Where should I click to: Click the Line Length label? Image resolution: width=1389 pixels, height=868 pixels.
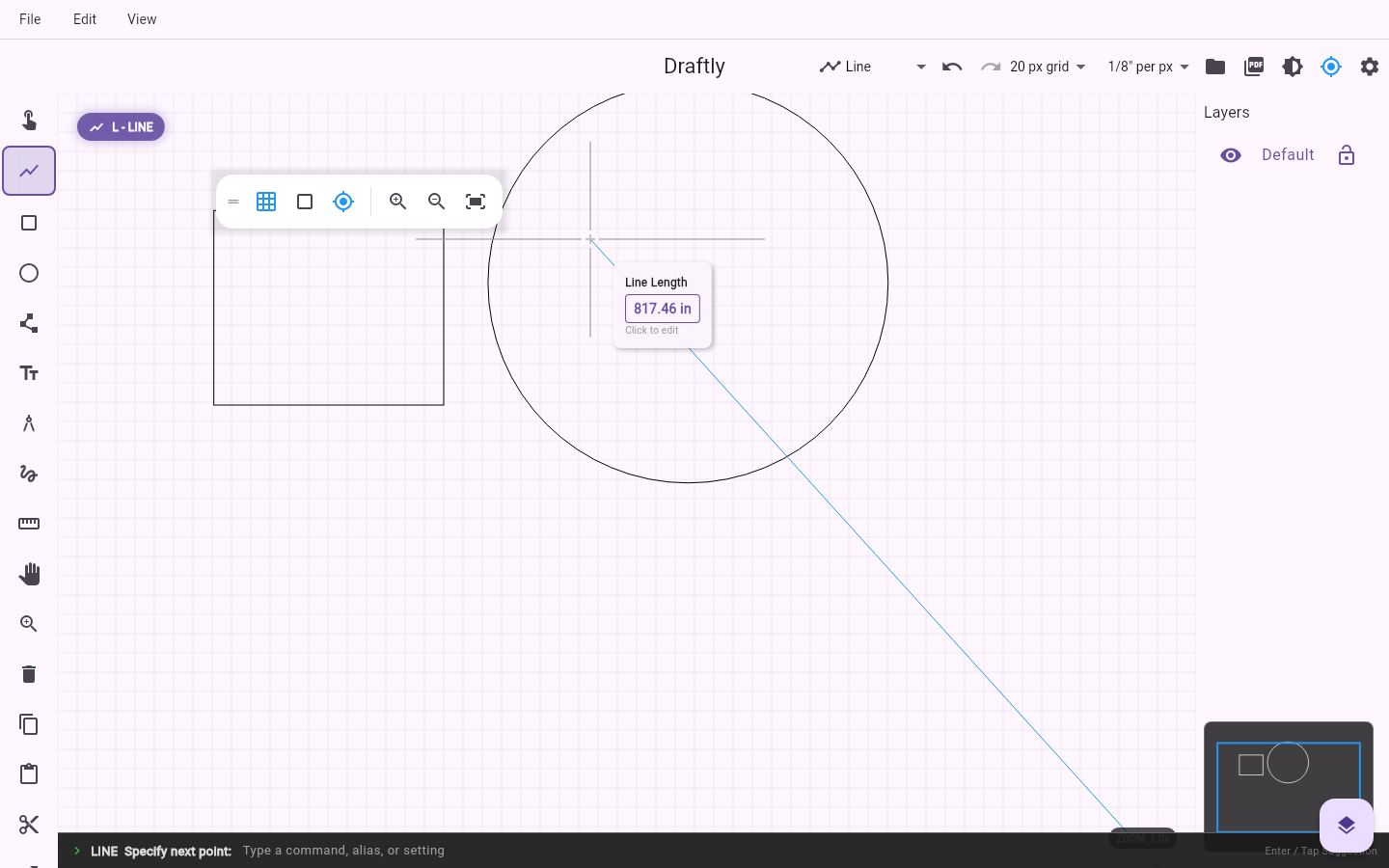tap(656, 283)
